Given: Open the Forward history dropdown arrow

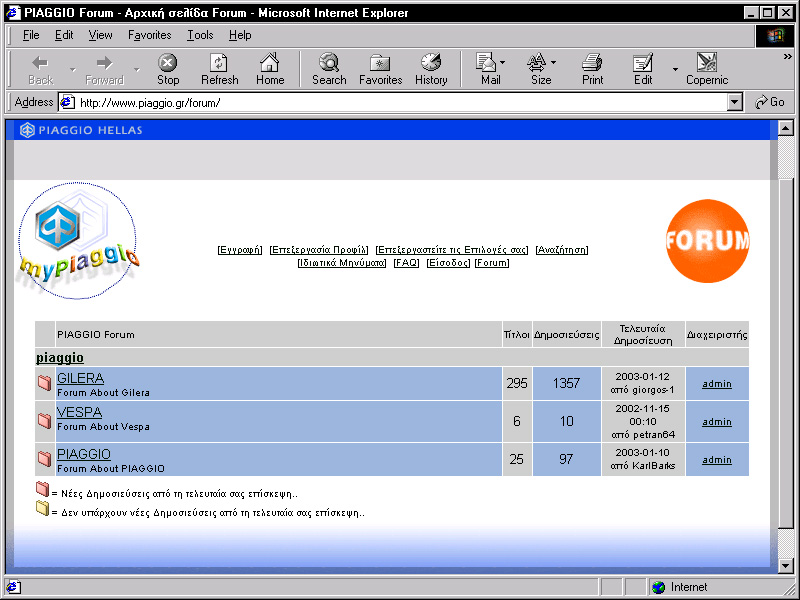Looking at the screenshot, I should pyautogui.click(x=137, y=69).
